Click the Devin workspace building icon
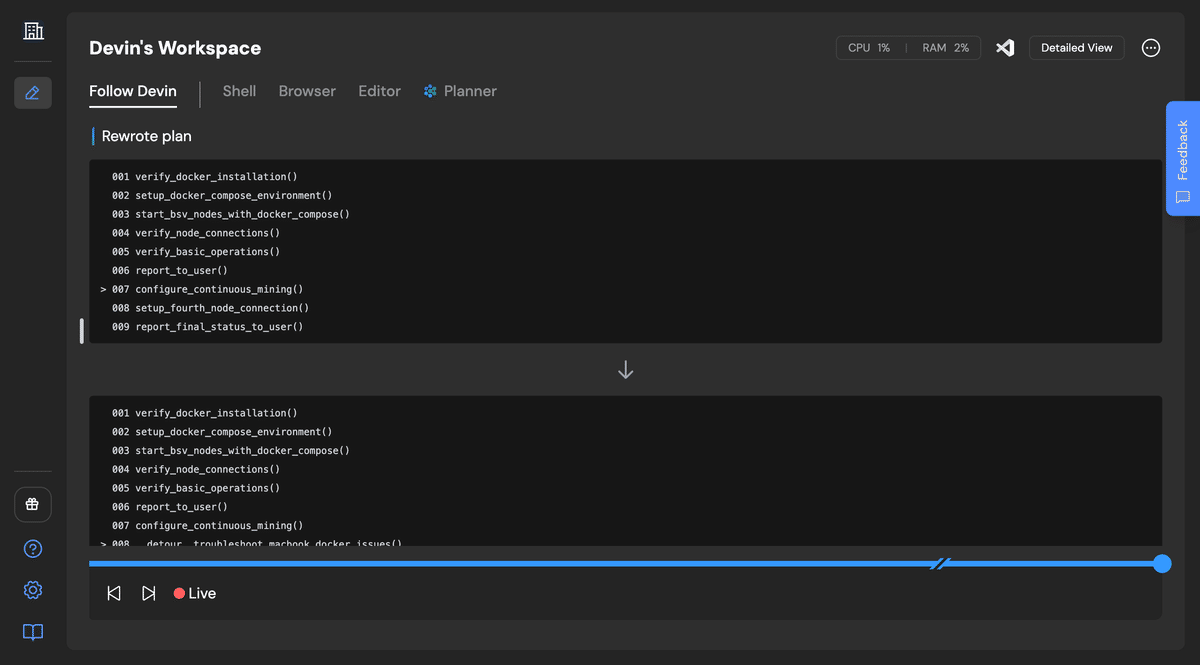The height and width of the screenshot is (665, 1200). tap(32, 30)
